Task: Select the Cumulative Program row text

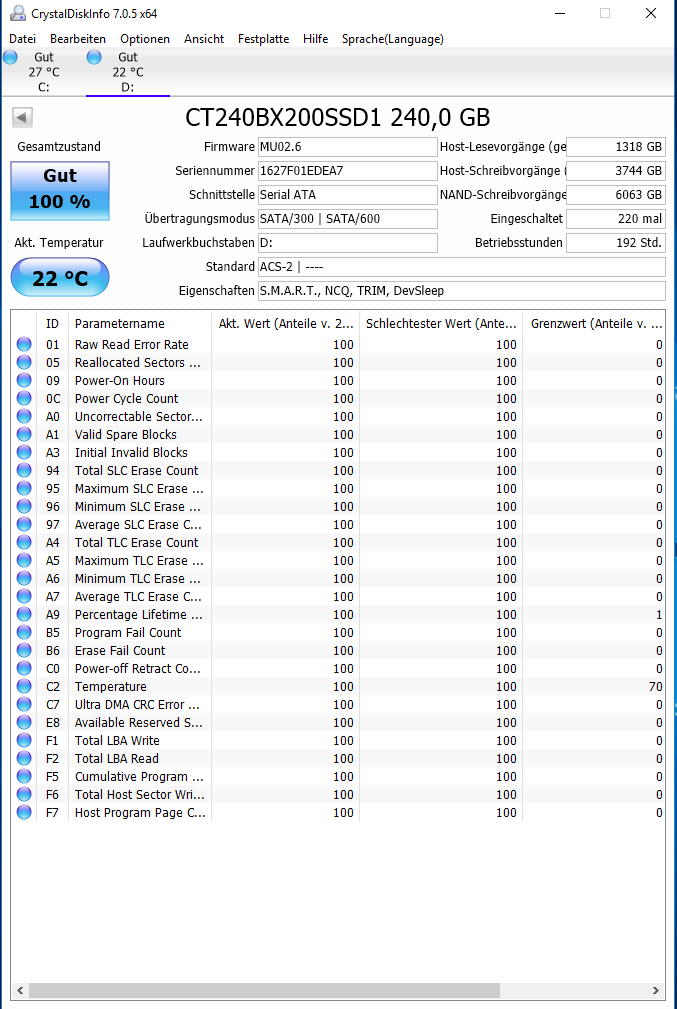Action: coord(139,777)
